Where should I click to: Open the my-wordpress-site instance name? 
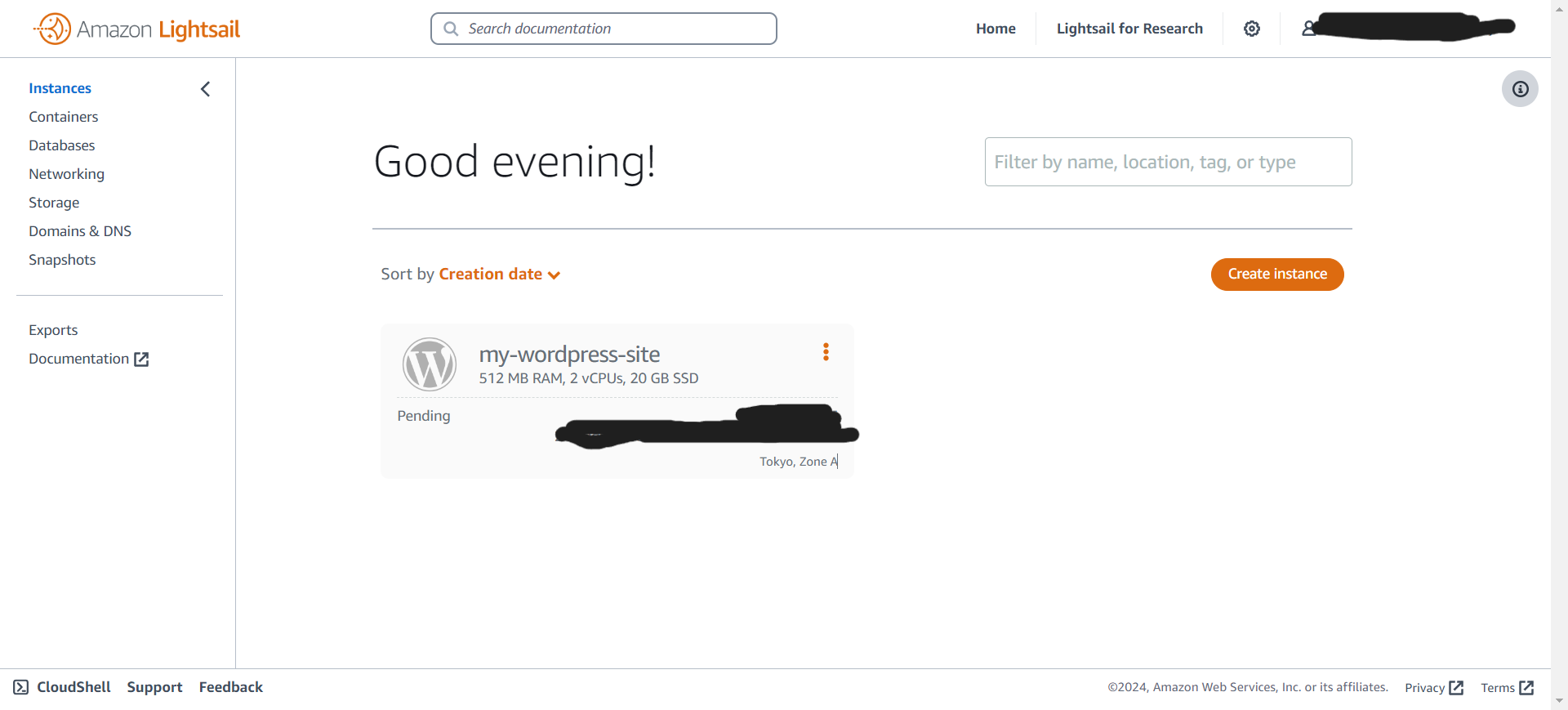tap(569, 355)
